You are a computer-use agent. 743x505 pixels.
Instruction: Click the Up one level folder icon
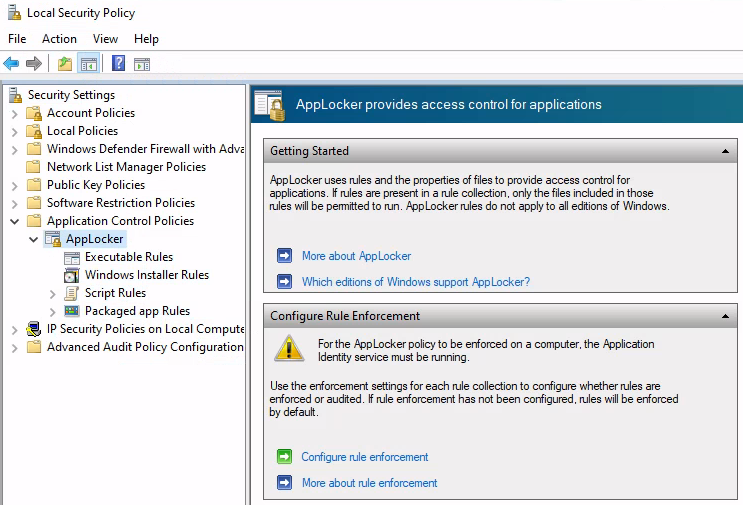(x=65, y=64)
